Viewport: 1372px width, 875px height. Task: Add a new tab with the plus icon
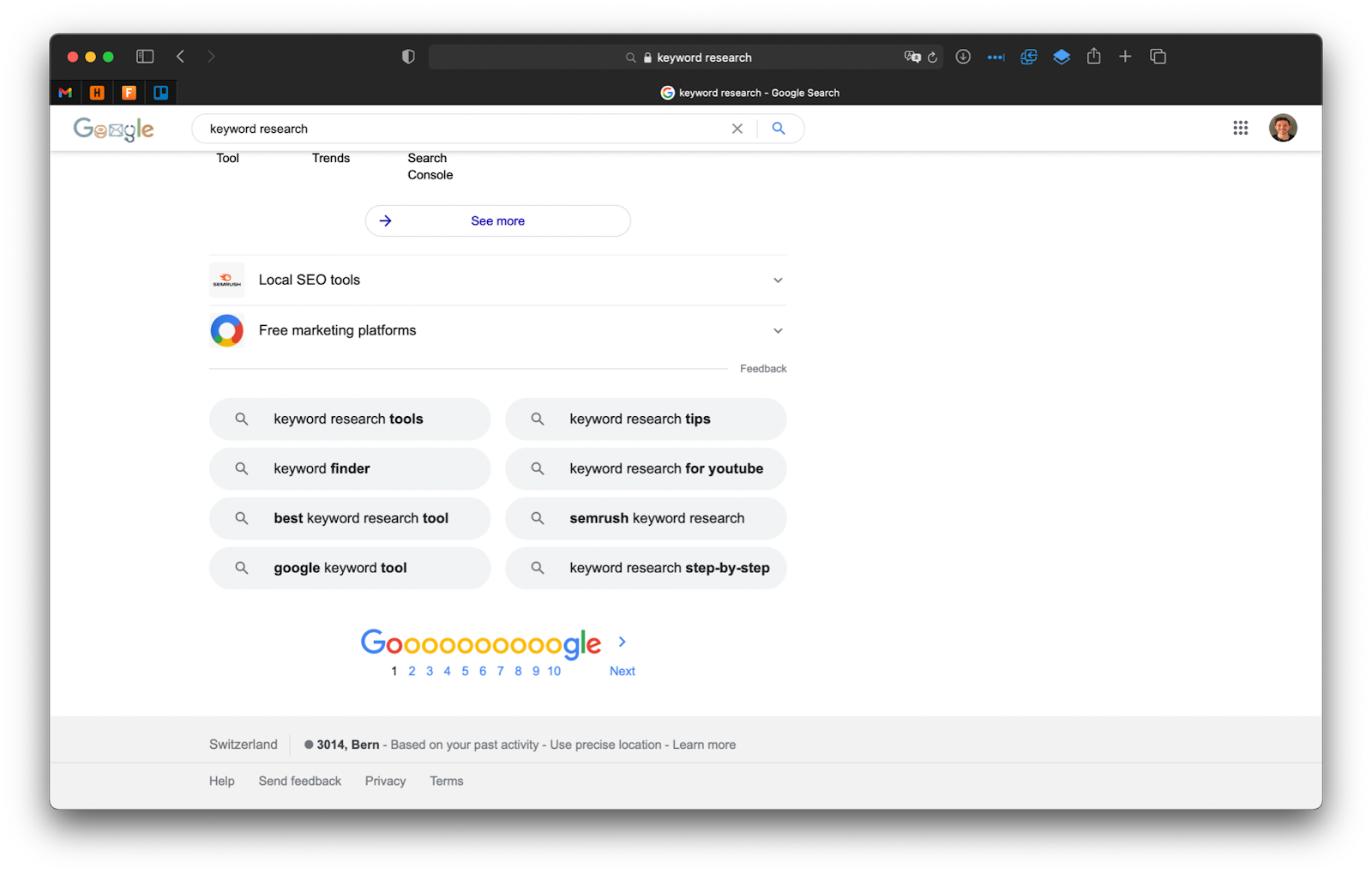point(1125,57)
